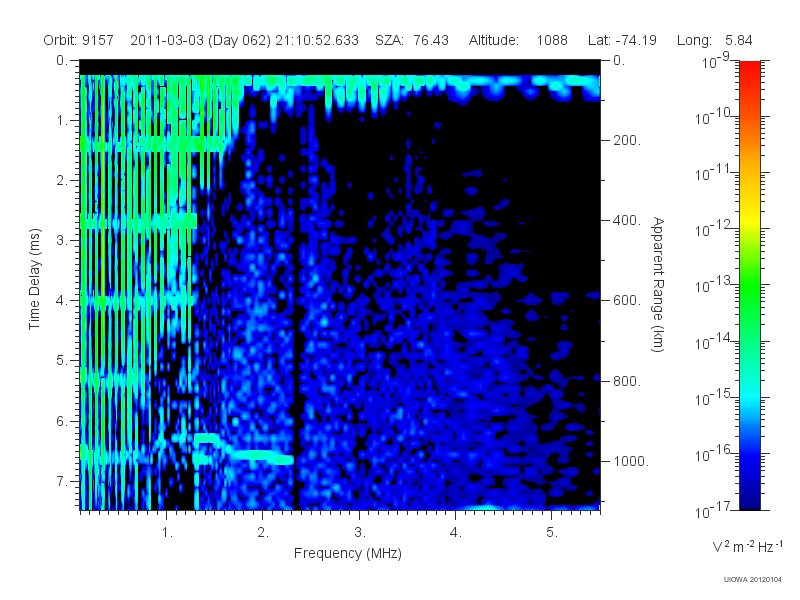Click the dark vertical gap near 2.3 MHz
The height and width of the screenshot is (600, 800).
click(x=296, y=357)
